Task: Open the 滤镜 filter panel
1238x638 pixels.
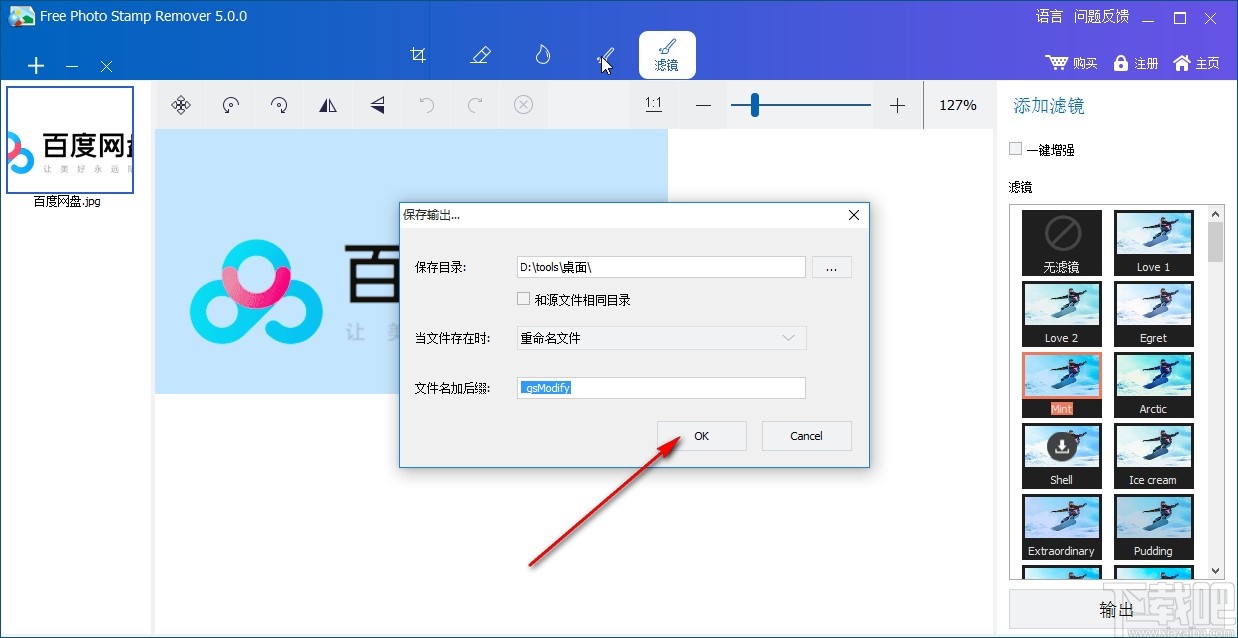Action: click(666, 55)
